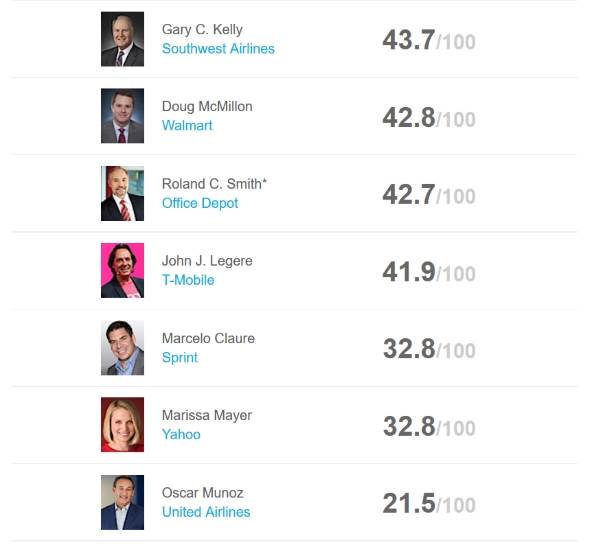The image size is (610, 545).
Task: Visit the T-Mobile company link
Action: click(x=188, y=280)
